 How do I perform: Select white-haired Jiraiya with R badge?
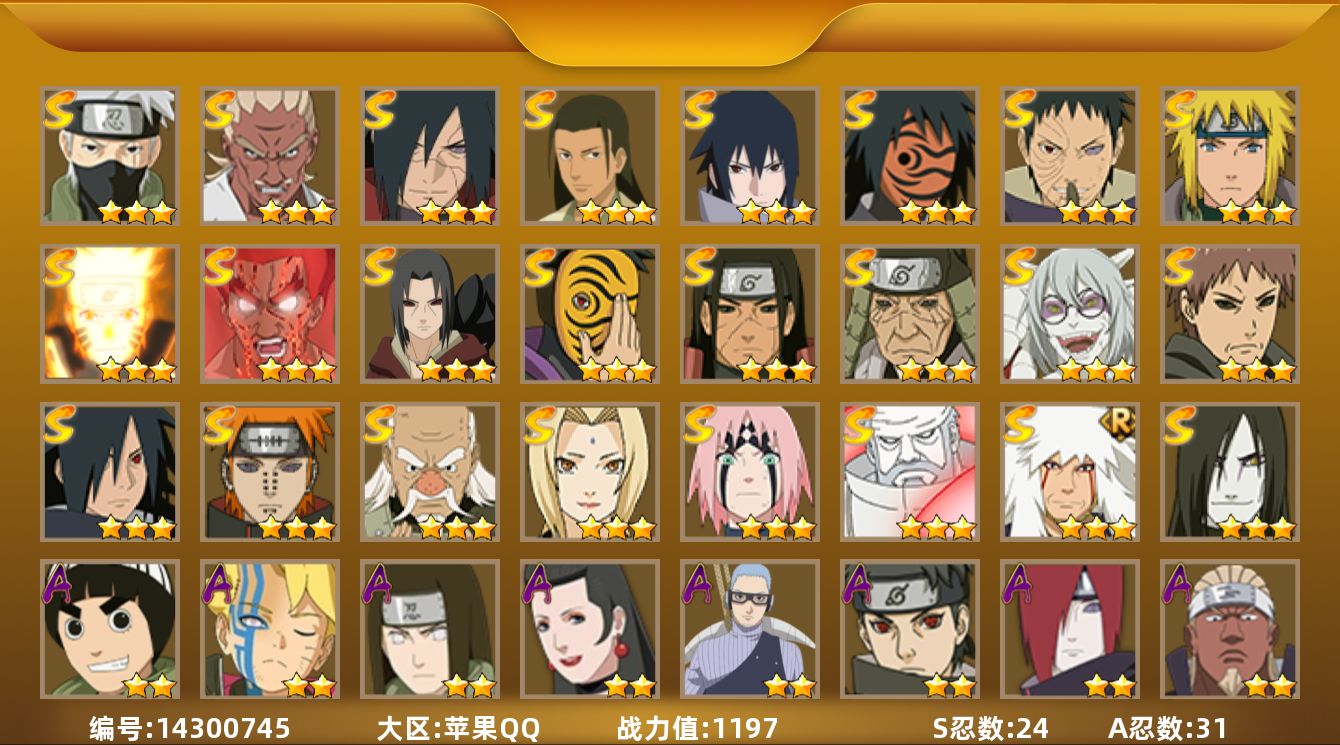point(1070,472)
